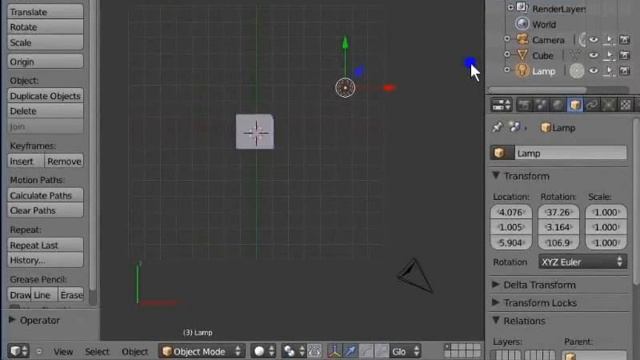Open the Object Constraints tab
Image resolution: width=640 pixels, height=360 pixels.
592,105
